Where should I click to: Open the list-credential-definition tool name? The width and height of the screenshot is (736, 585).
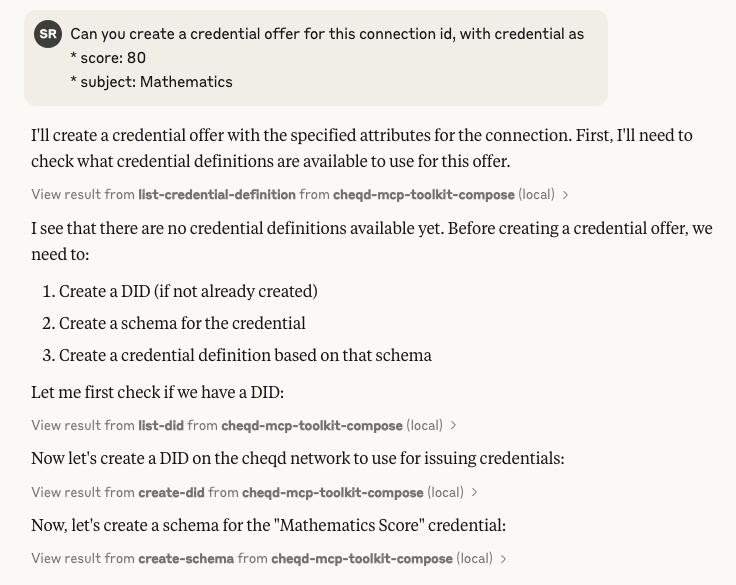[x=217, y=195]
